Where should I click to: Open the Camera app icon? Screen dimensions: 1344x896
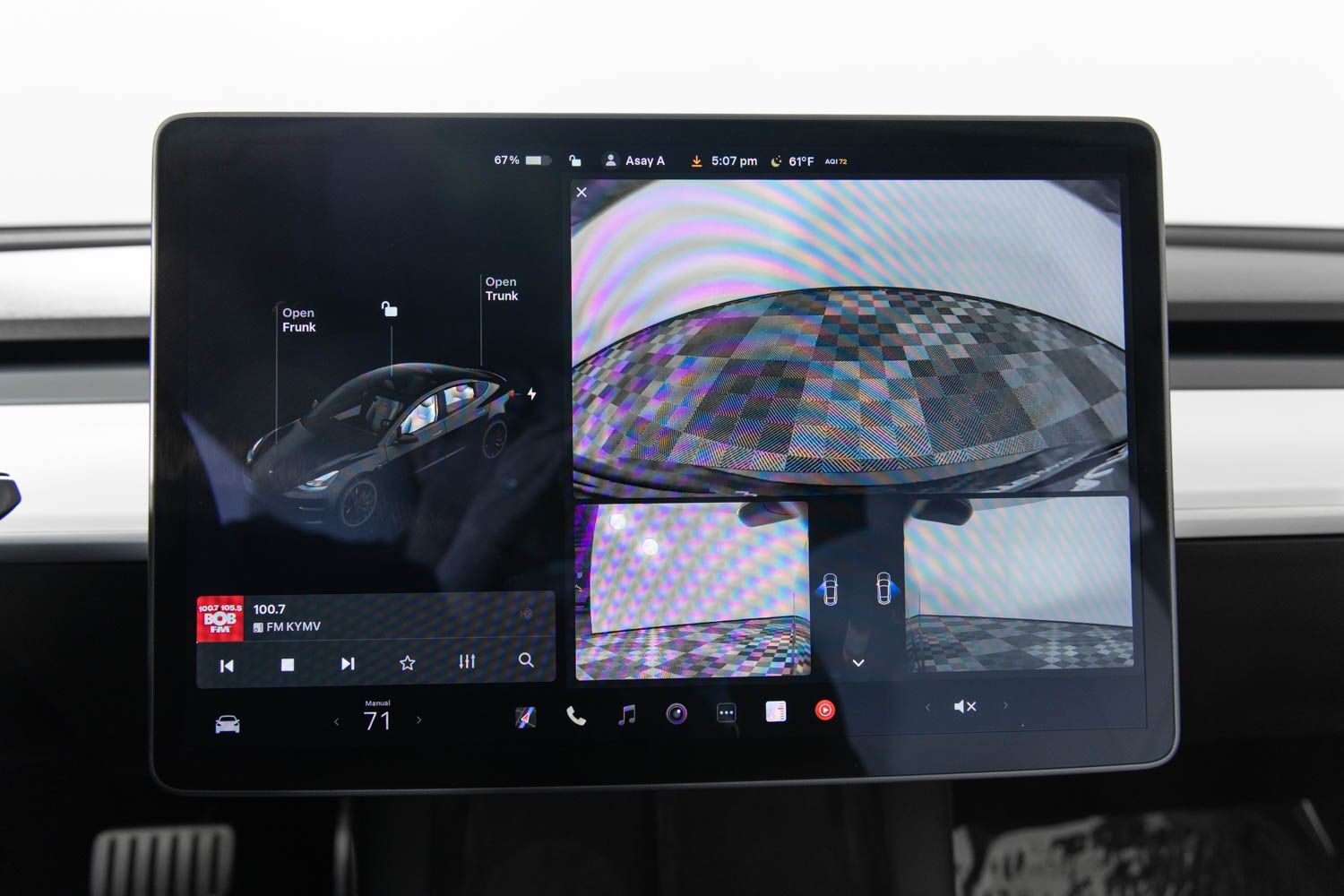coord(676,713)
